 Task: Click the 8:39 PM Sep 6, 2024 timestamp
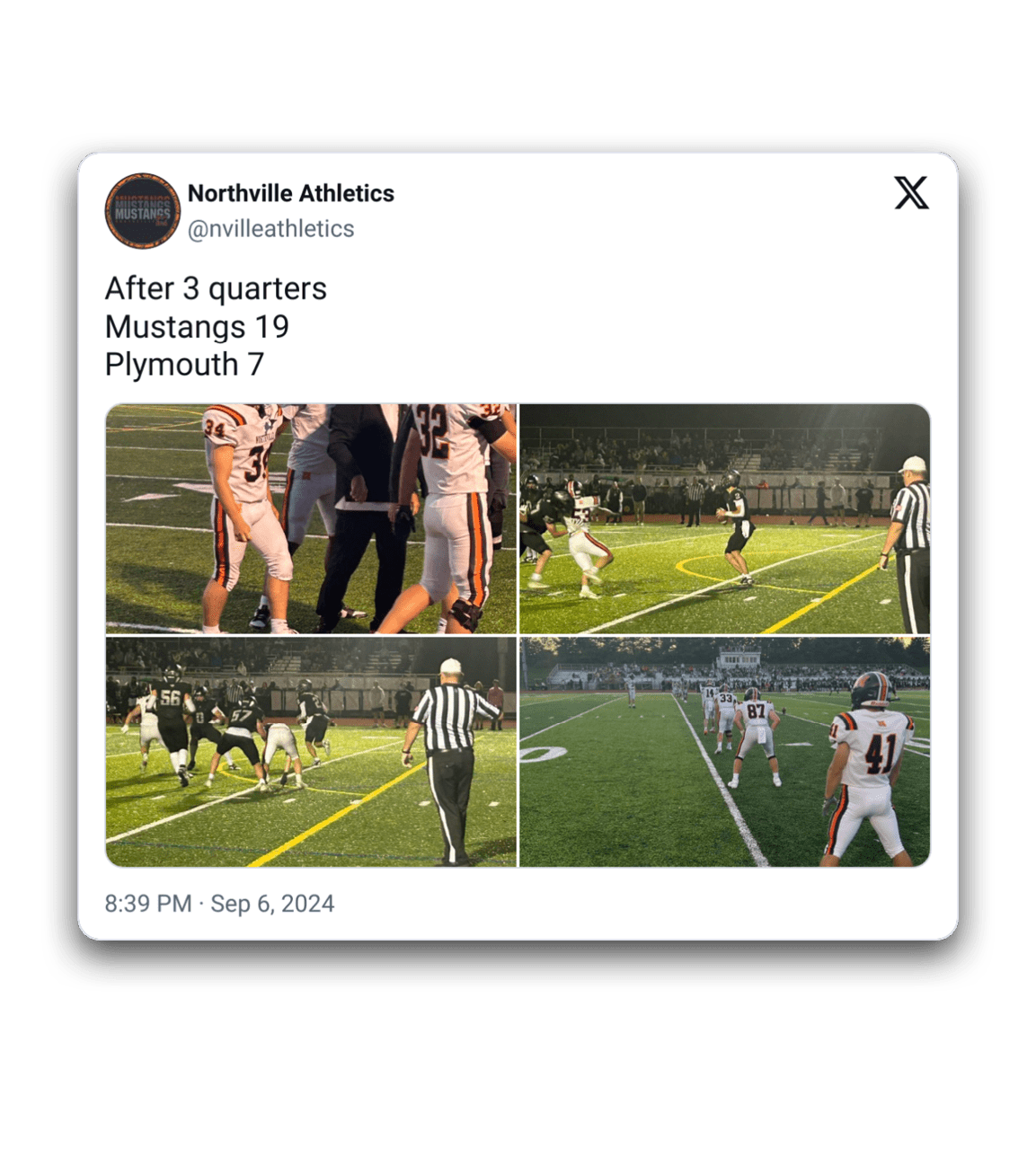coord(219,904)
